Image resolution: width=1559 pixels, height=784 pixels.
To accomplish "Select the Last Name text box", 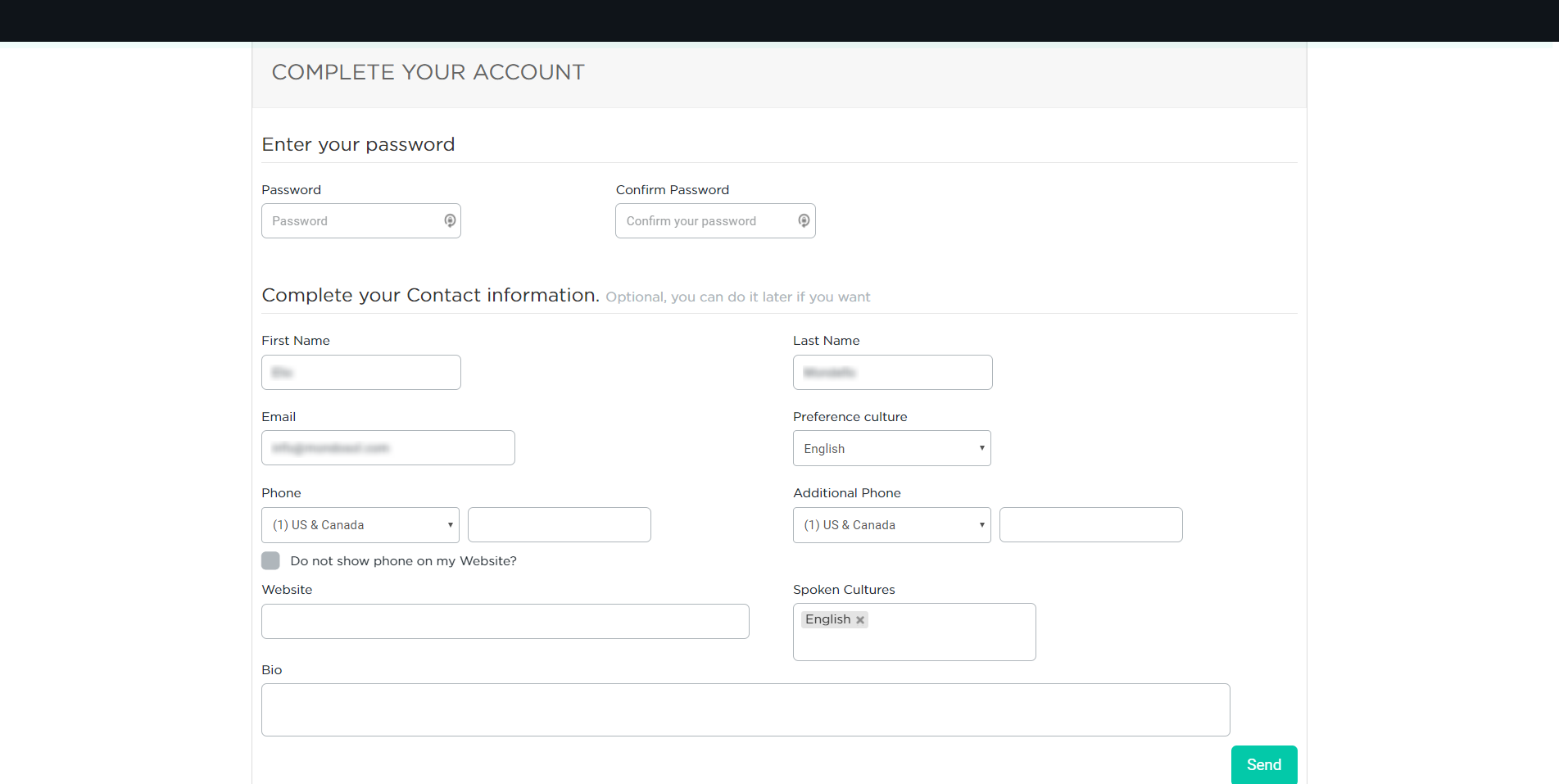I will pyautogui.click(x=892, y=373).
